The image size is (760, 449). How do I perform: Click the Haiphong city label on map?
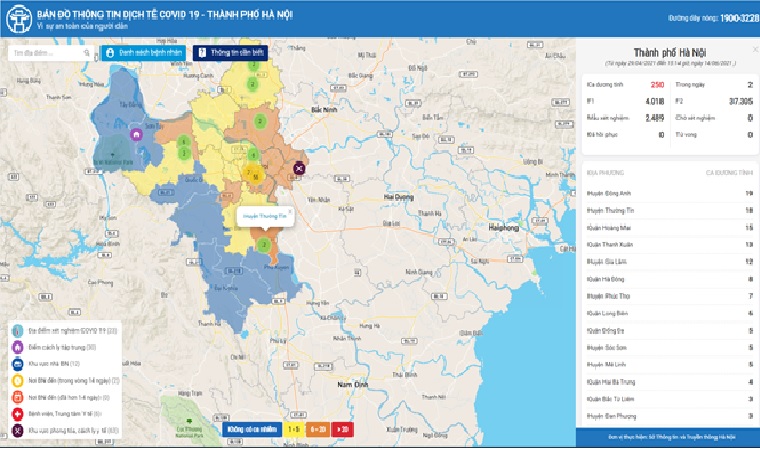[x=504, y=228]
